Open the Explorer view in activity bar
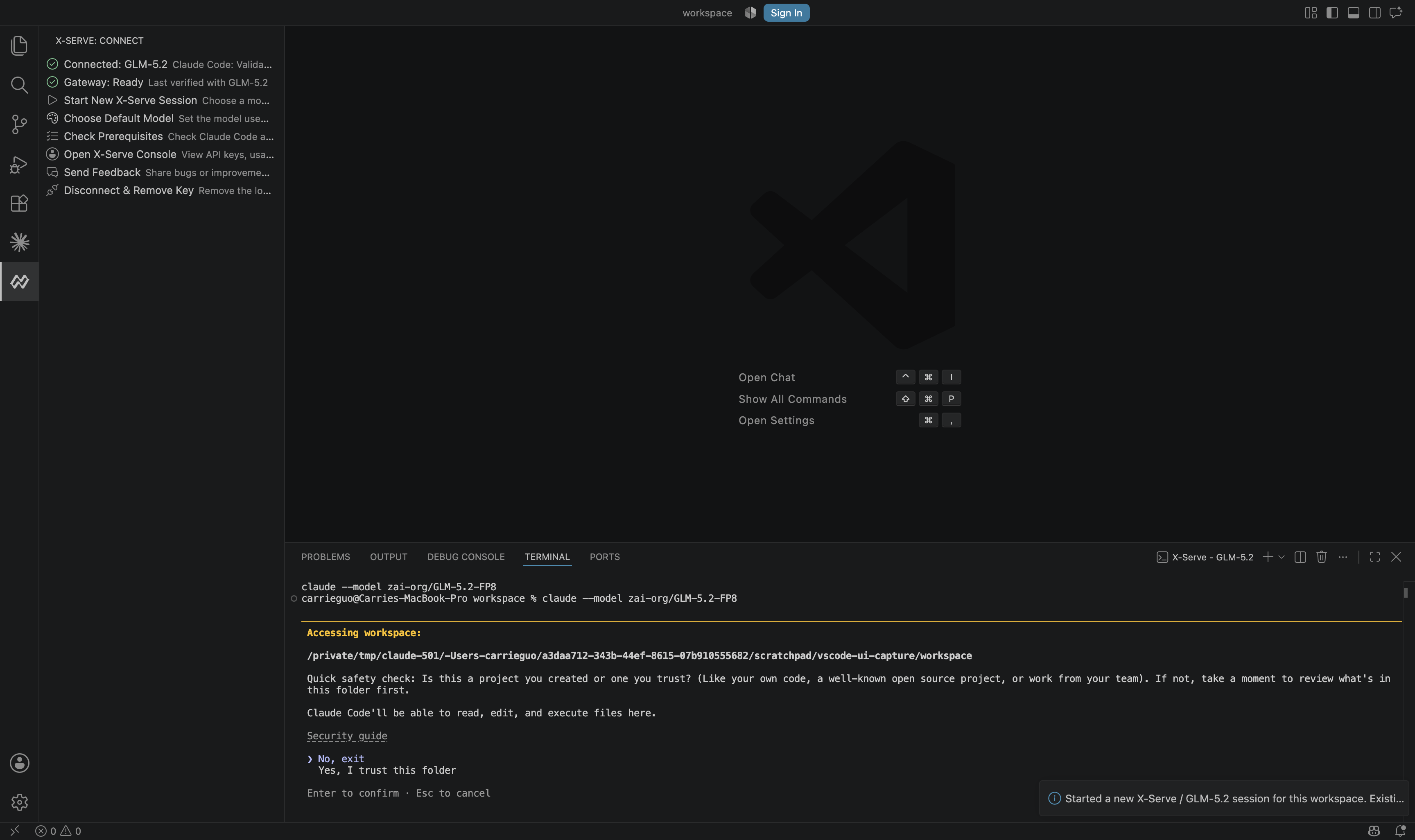 [19, 46]
